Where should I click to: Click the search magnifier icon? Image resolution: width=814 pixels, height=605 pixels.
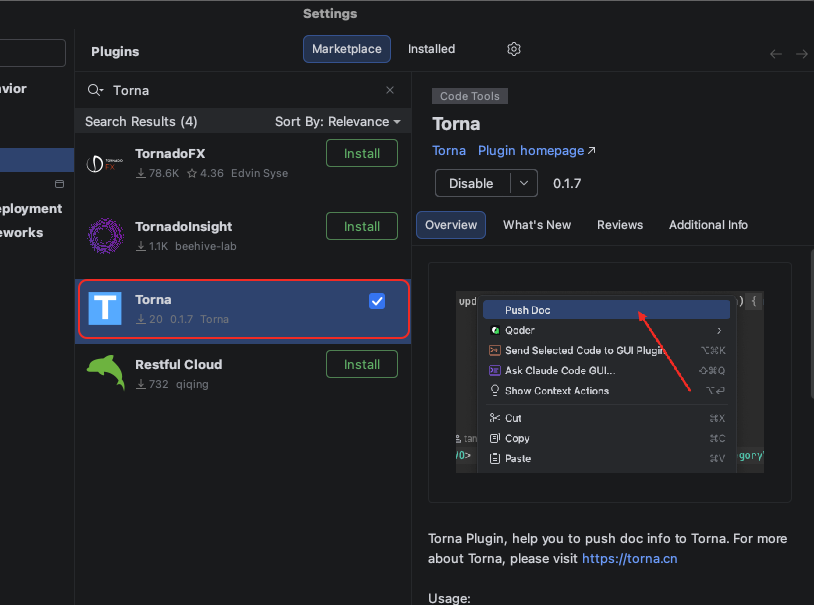(95, 90)
